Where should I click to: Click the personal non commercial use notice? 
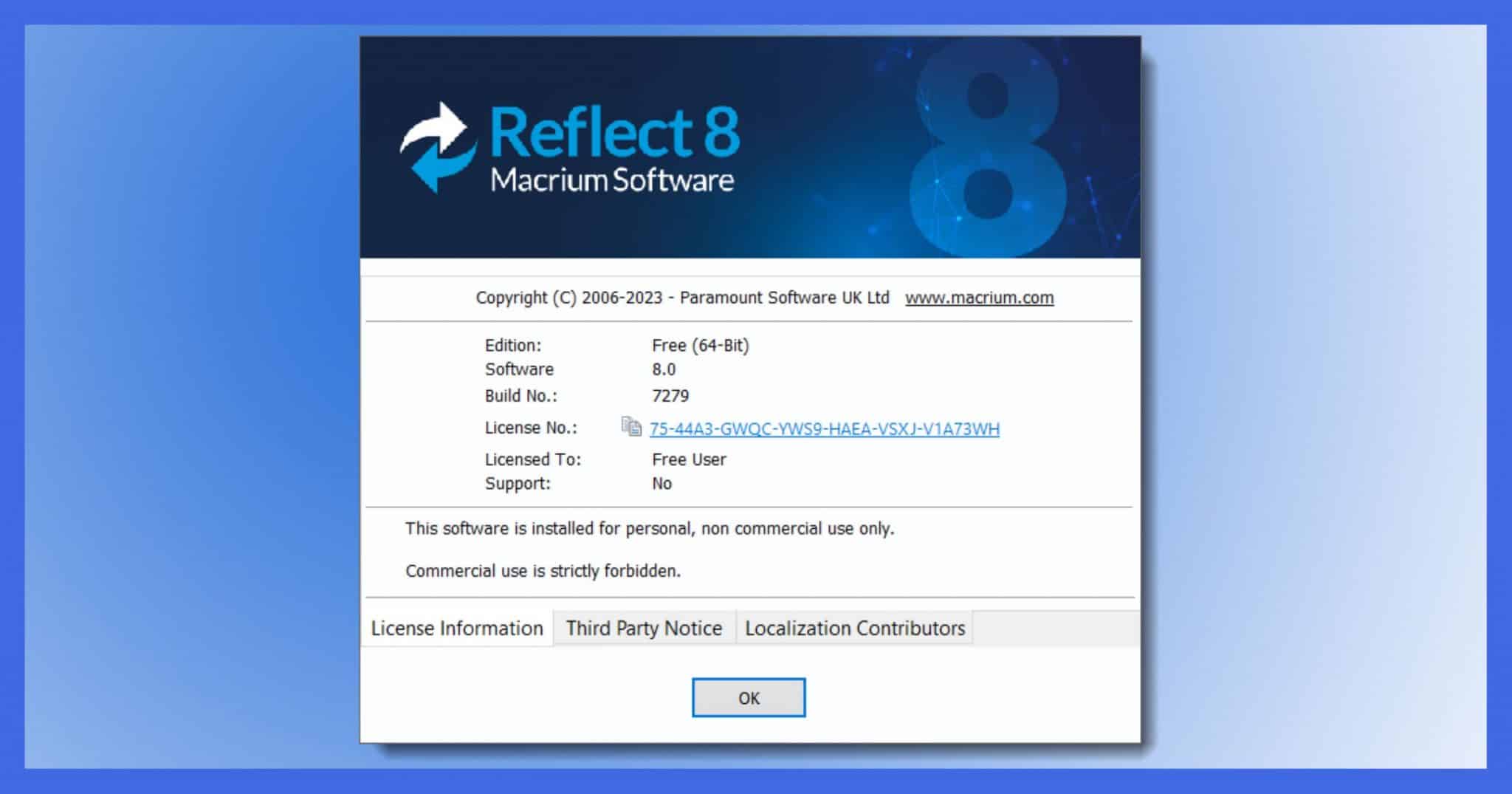[x=648, y=527]
